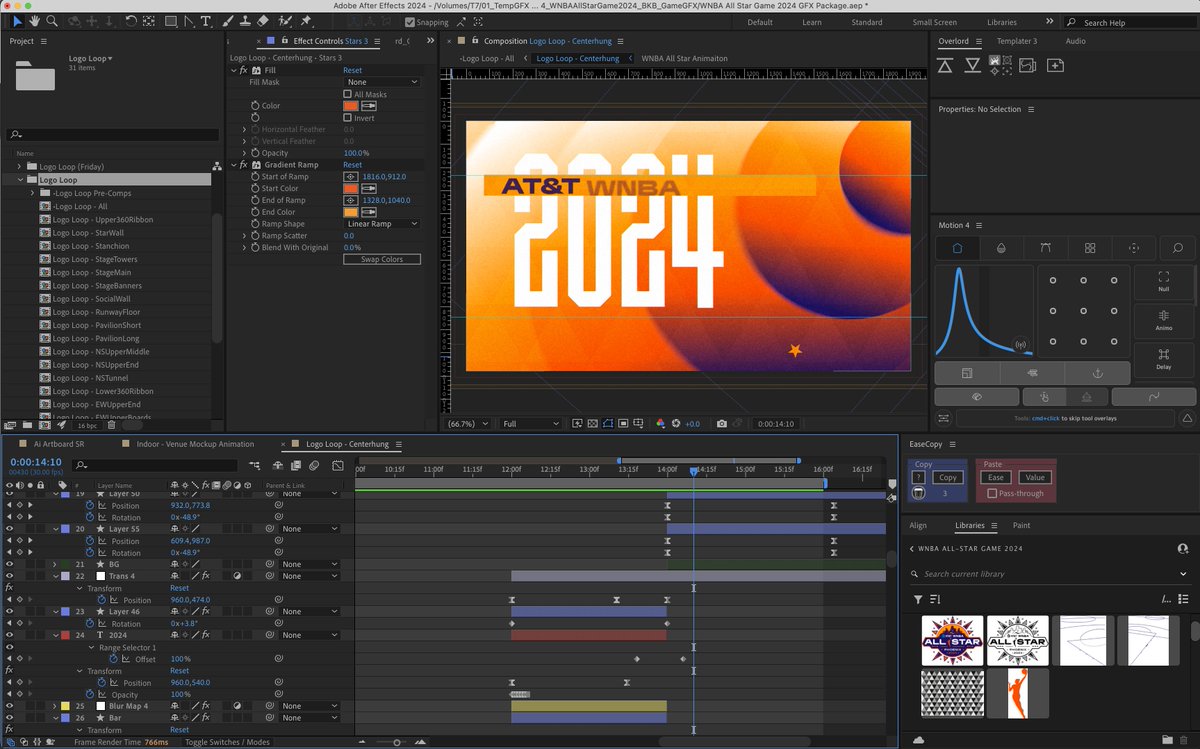Select the Zoom magnifier tool
This screenshot has height=749, width=1200.
51,21
